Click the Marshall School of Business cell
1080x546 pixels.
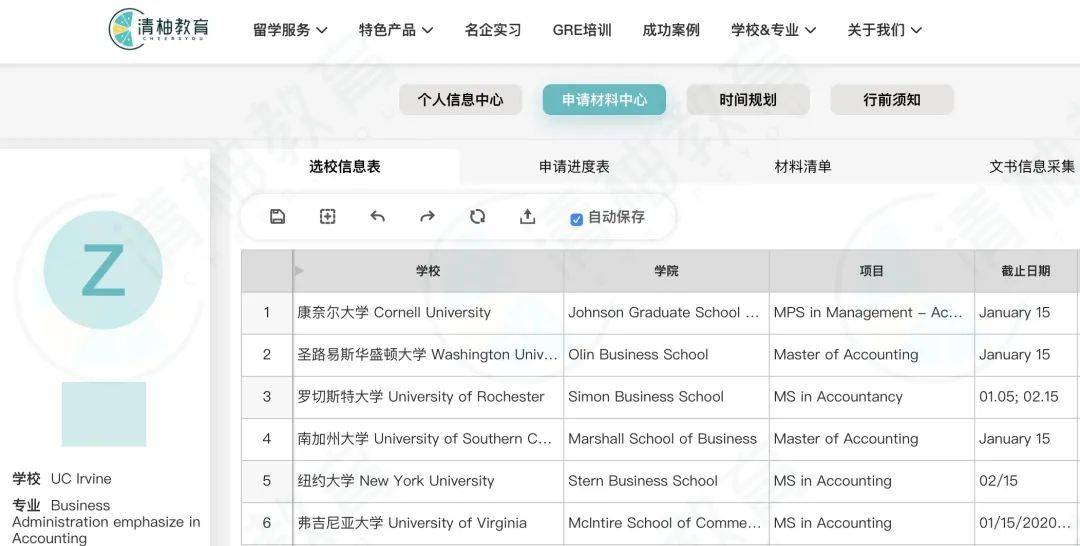(x=666, y=439)
